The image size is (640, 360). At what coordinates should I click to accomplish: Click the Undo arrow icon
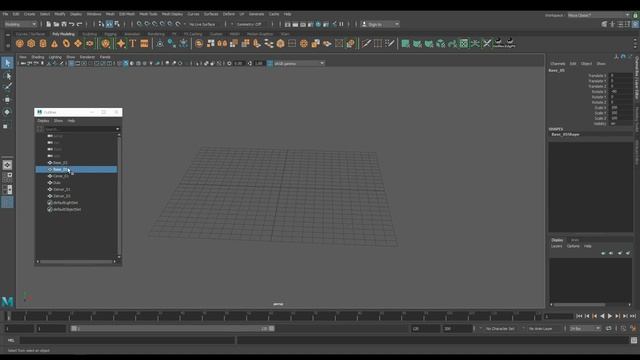point(72,24)
